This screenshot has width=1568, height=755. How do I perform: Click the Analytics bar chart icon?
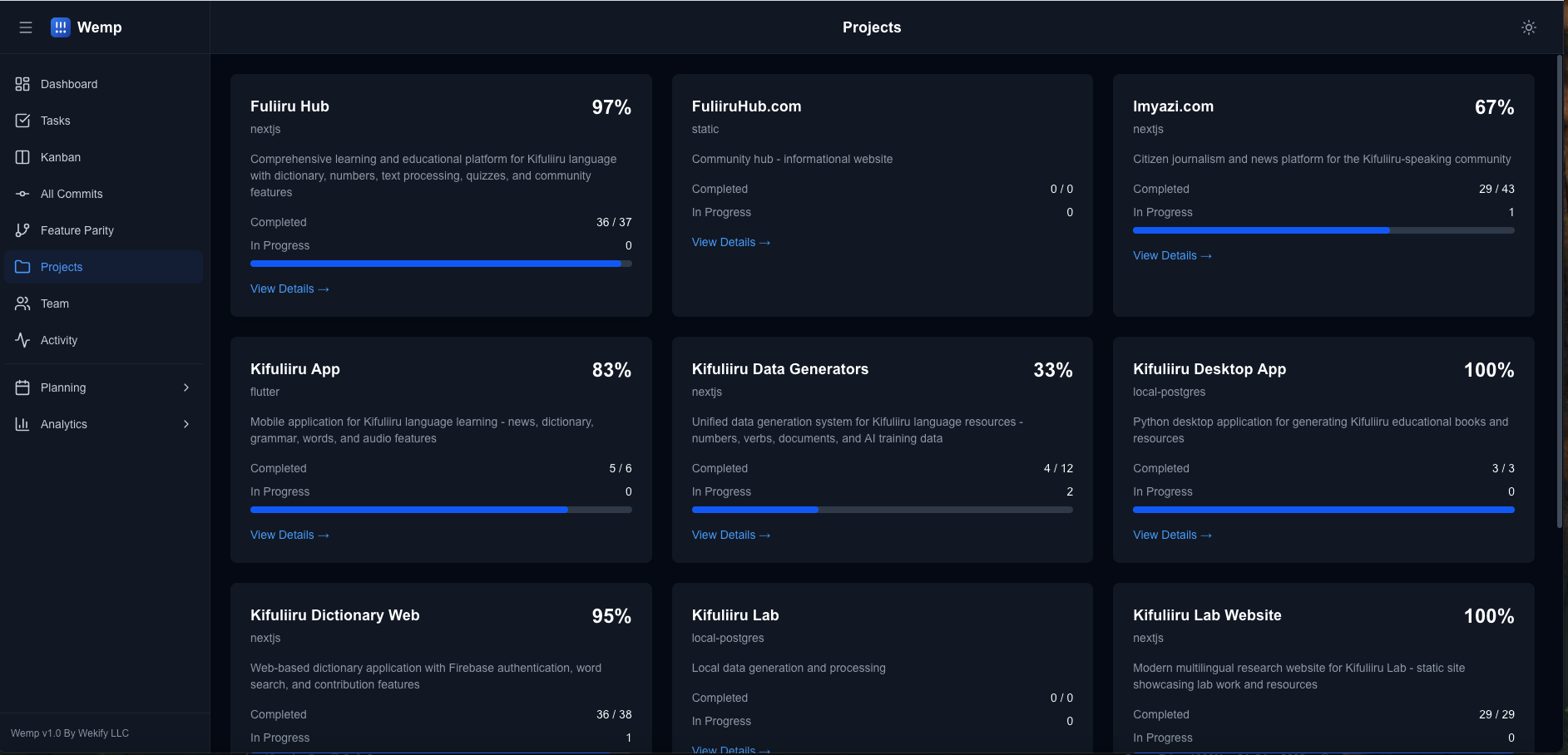point(22,424)
